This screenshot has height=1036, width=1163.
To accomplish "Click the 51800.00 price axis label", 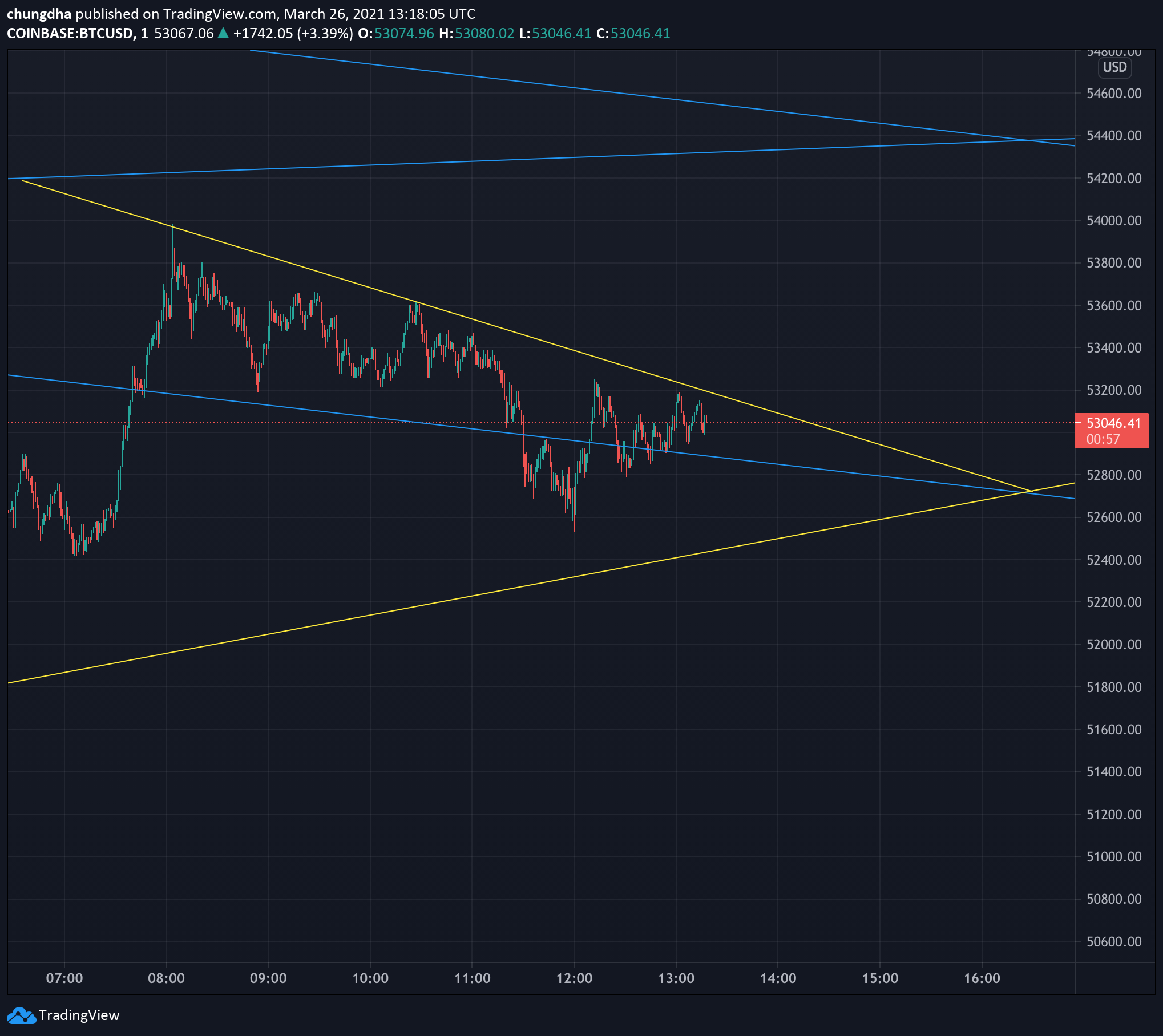I will 1114,687.
